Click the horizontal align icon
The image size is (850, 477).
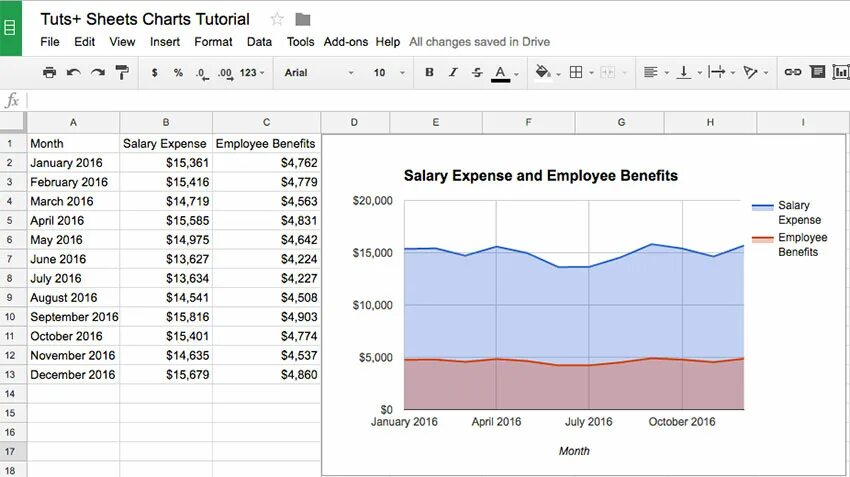651,72
